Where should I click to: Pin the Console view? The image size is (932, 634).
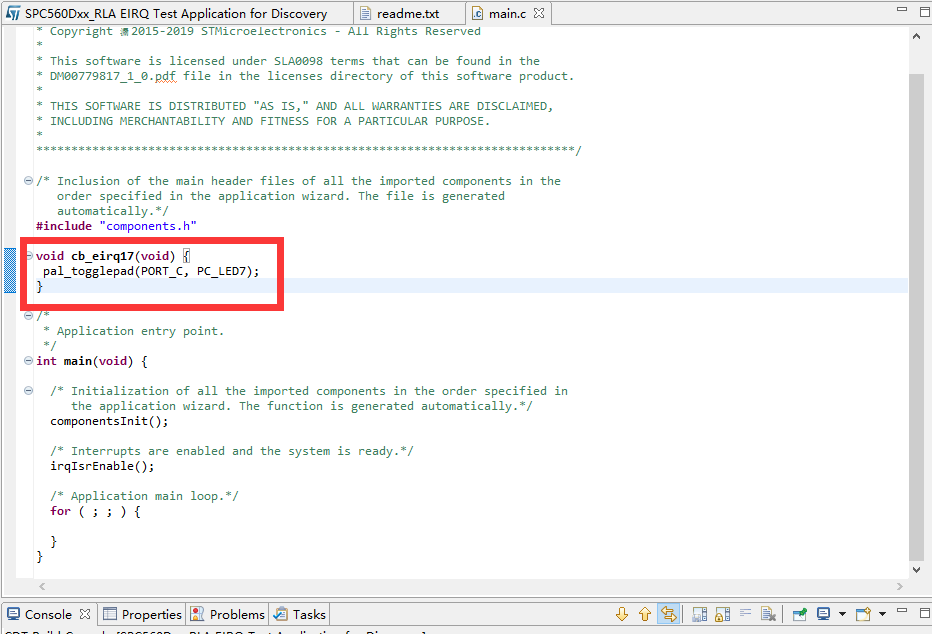point(798,613)
